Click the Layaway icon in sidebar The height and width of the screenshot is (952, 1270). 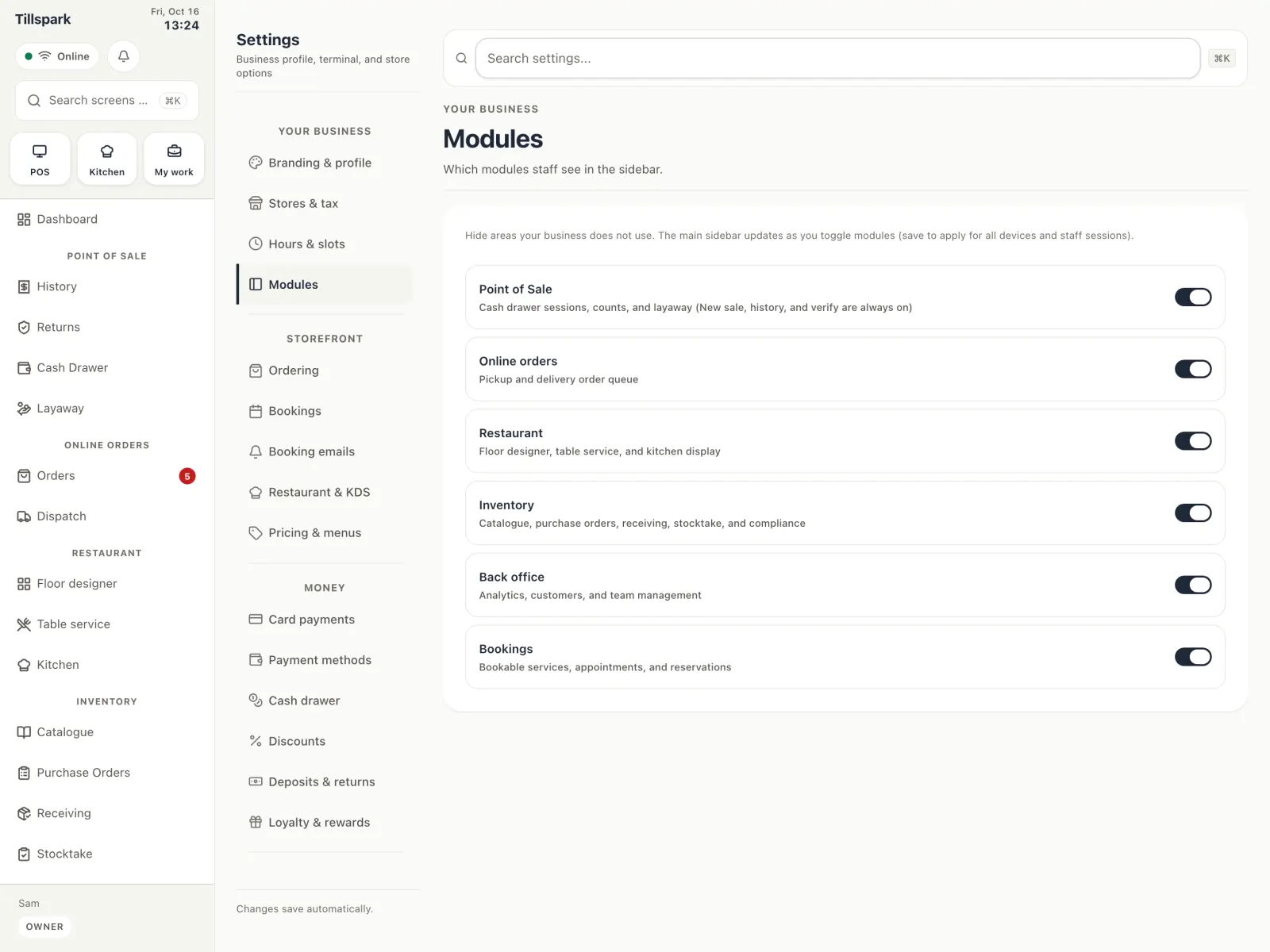coord(24,409)
